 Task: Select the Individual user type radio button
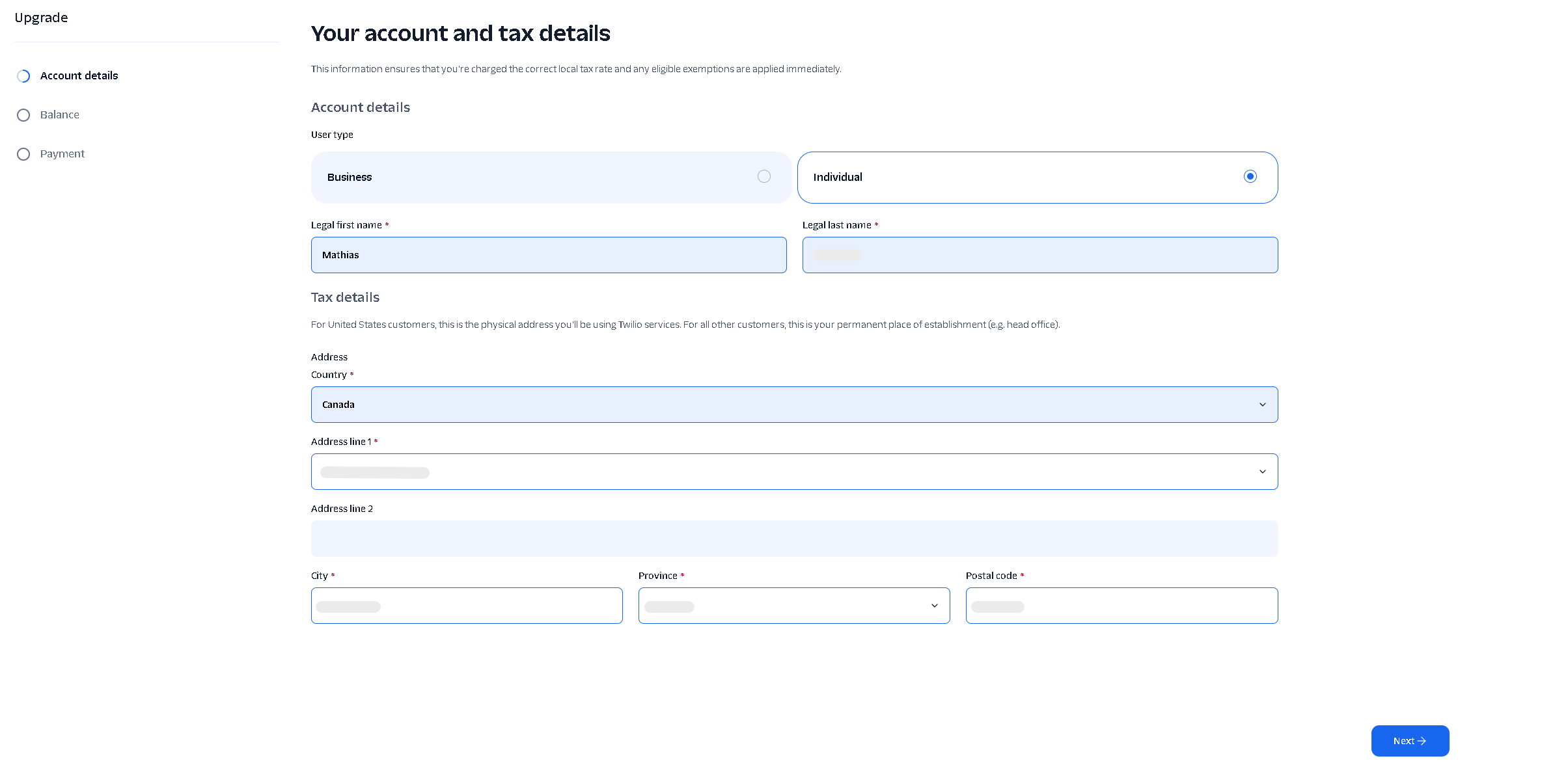click(1250, 177)
